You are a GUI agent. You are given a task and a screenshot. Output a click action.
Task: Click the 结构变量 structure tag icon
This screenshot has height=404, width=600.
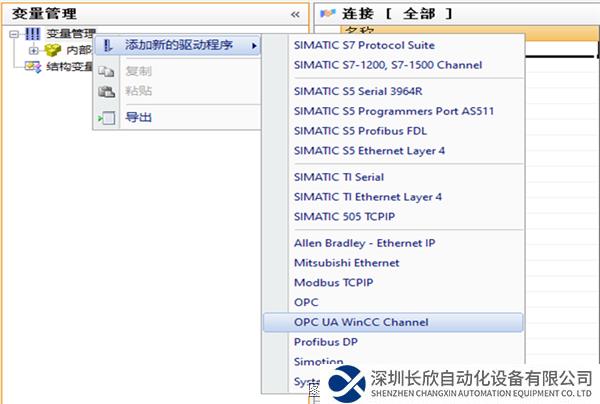coord(31,66)
